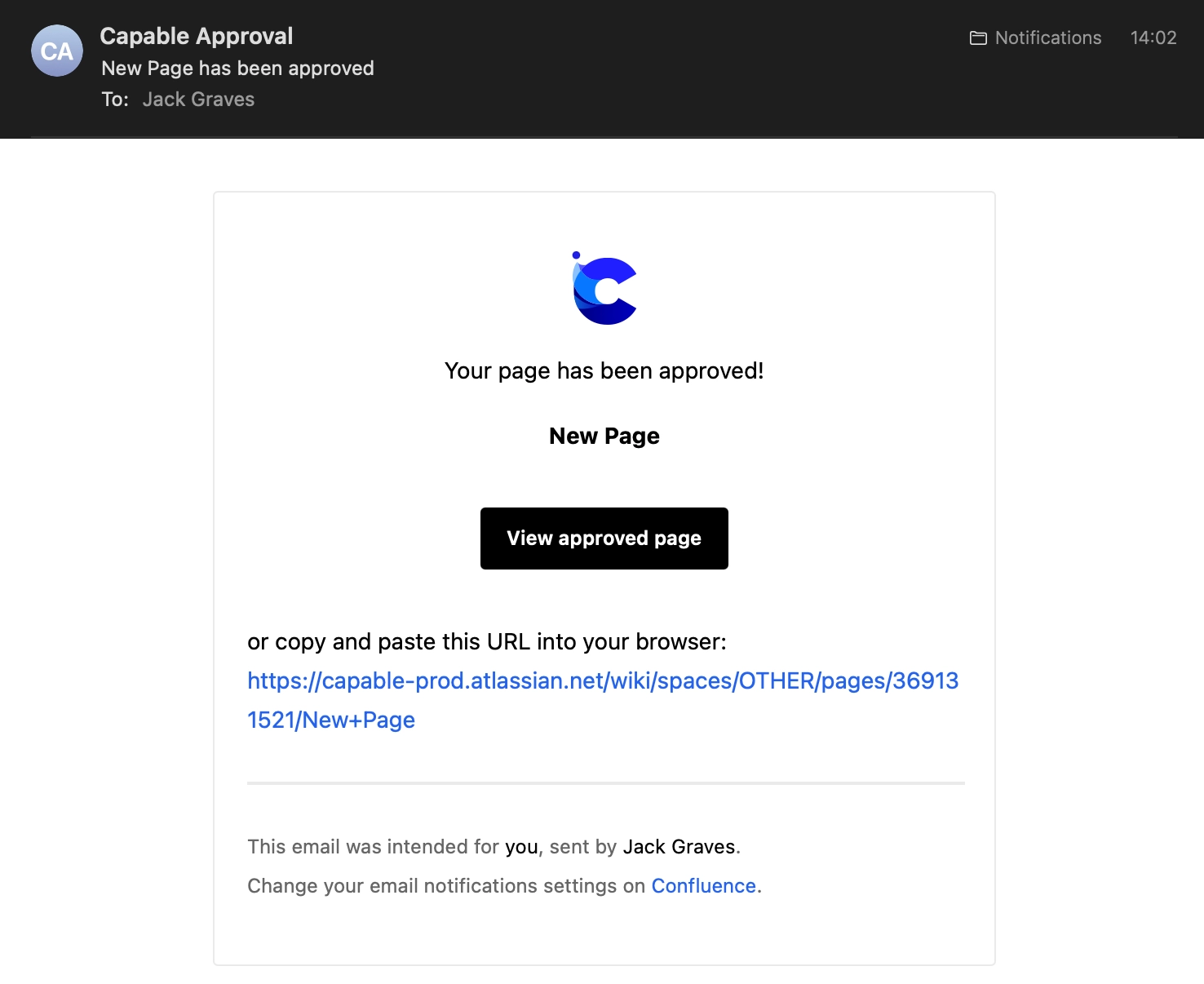The image size is (1204, 984).
Task: Click the Notifications folder icon
Action: 978,38
